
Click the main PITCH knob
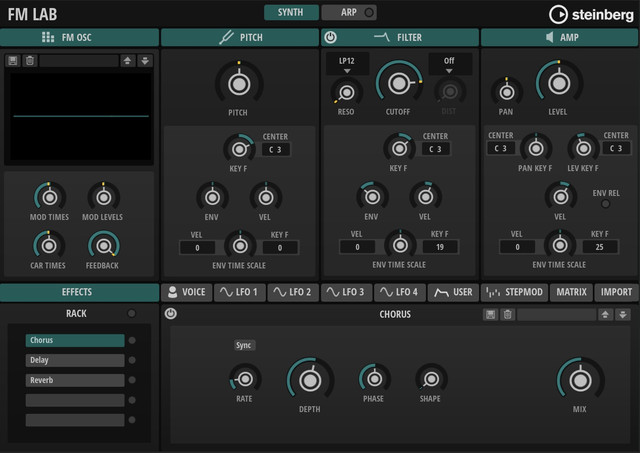(239, 84)
